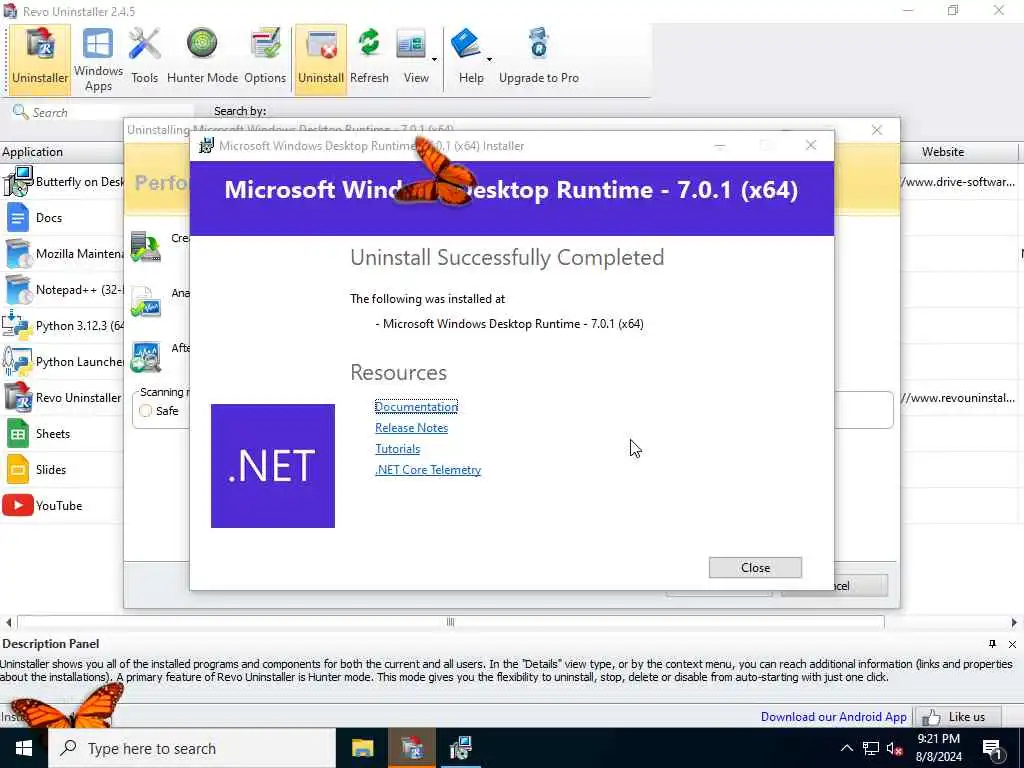1024x768 pixels.
Task: Click Download our Android App link
Action: 833,716
